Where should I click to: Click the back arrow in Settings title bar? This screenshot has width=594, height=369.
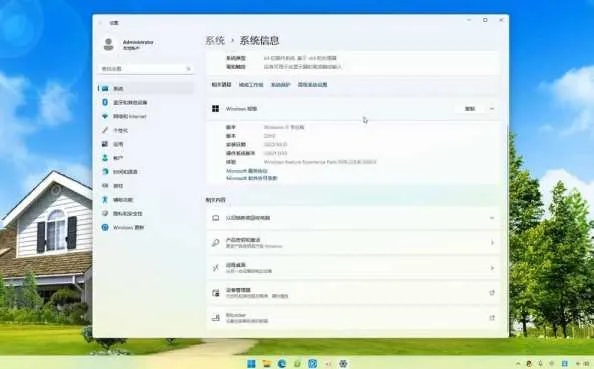100,23
